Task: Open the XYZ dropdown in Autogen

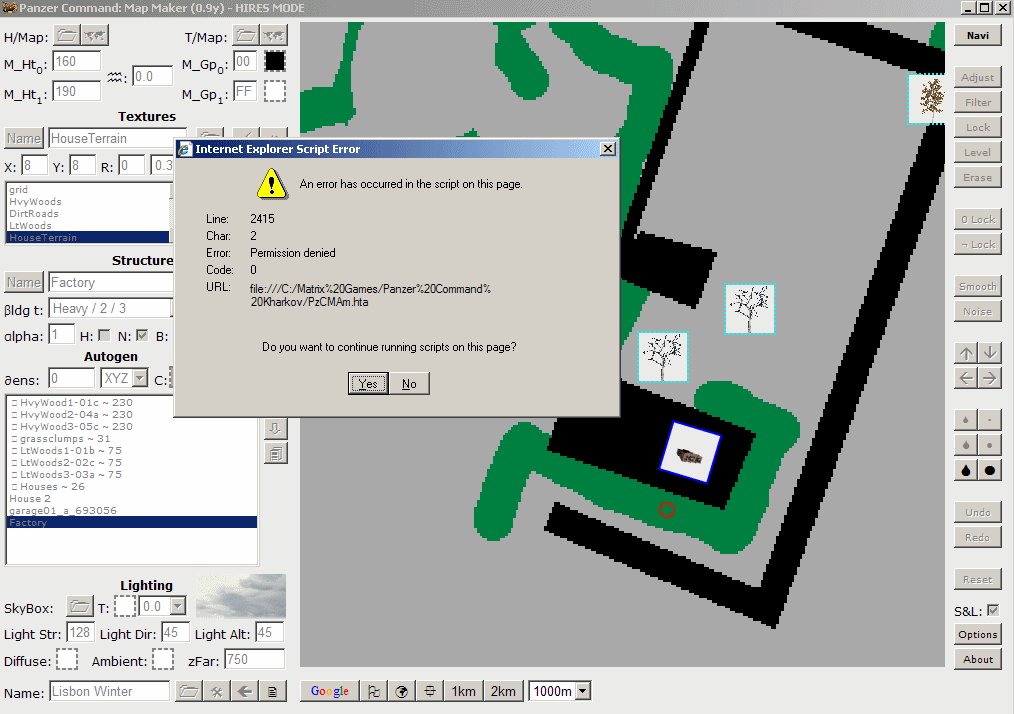Action: point(140,378)
